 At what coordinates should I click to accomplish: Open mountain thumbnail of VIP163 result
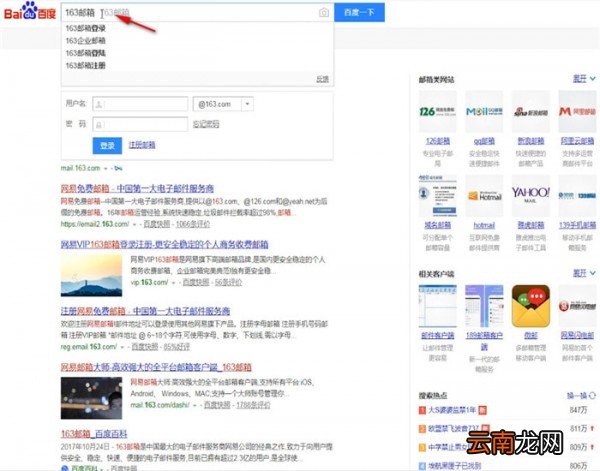click(91, 275)
